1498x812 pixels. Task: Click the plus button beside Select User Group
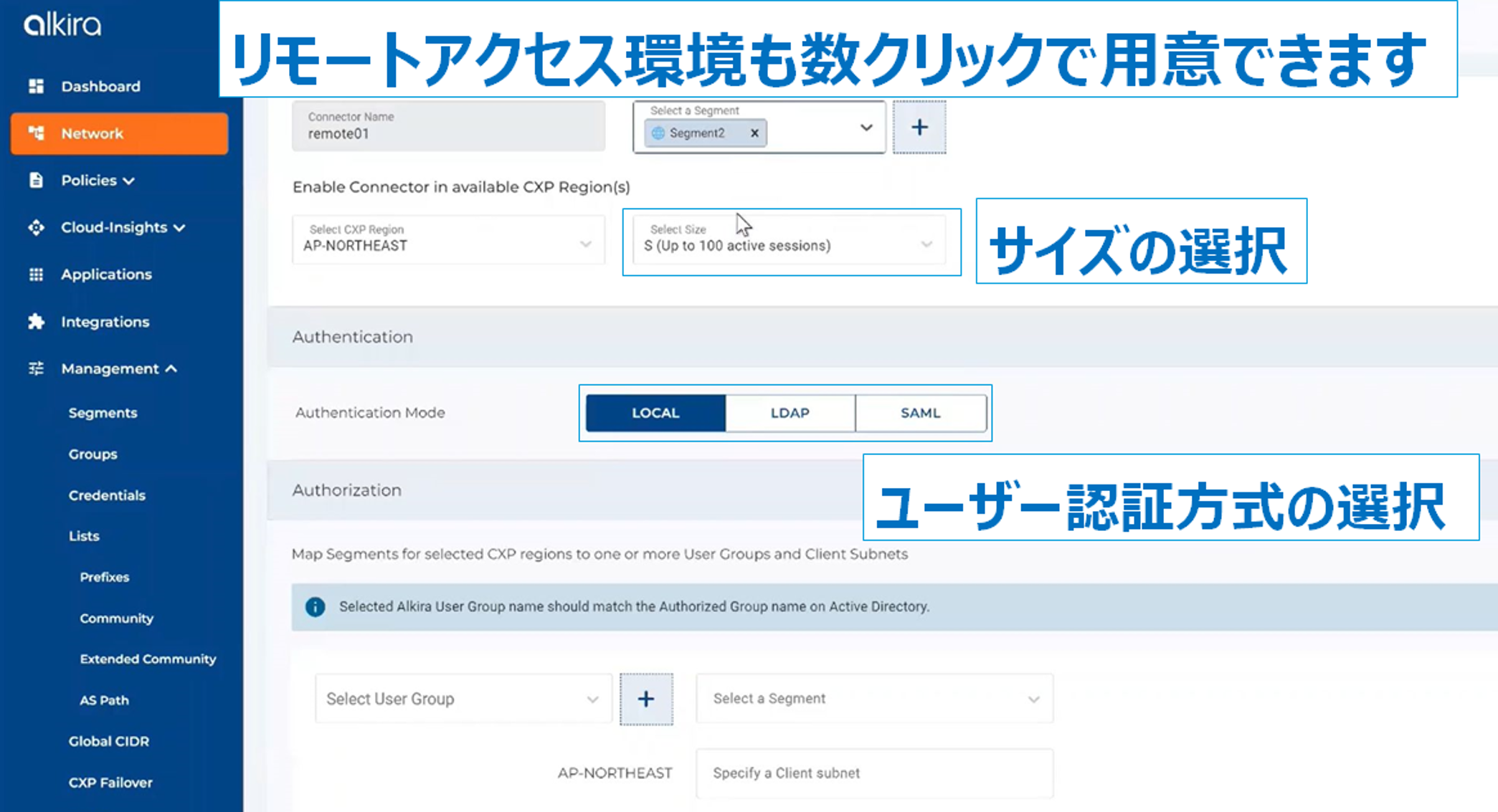[646, 699]
